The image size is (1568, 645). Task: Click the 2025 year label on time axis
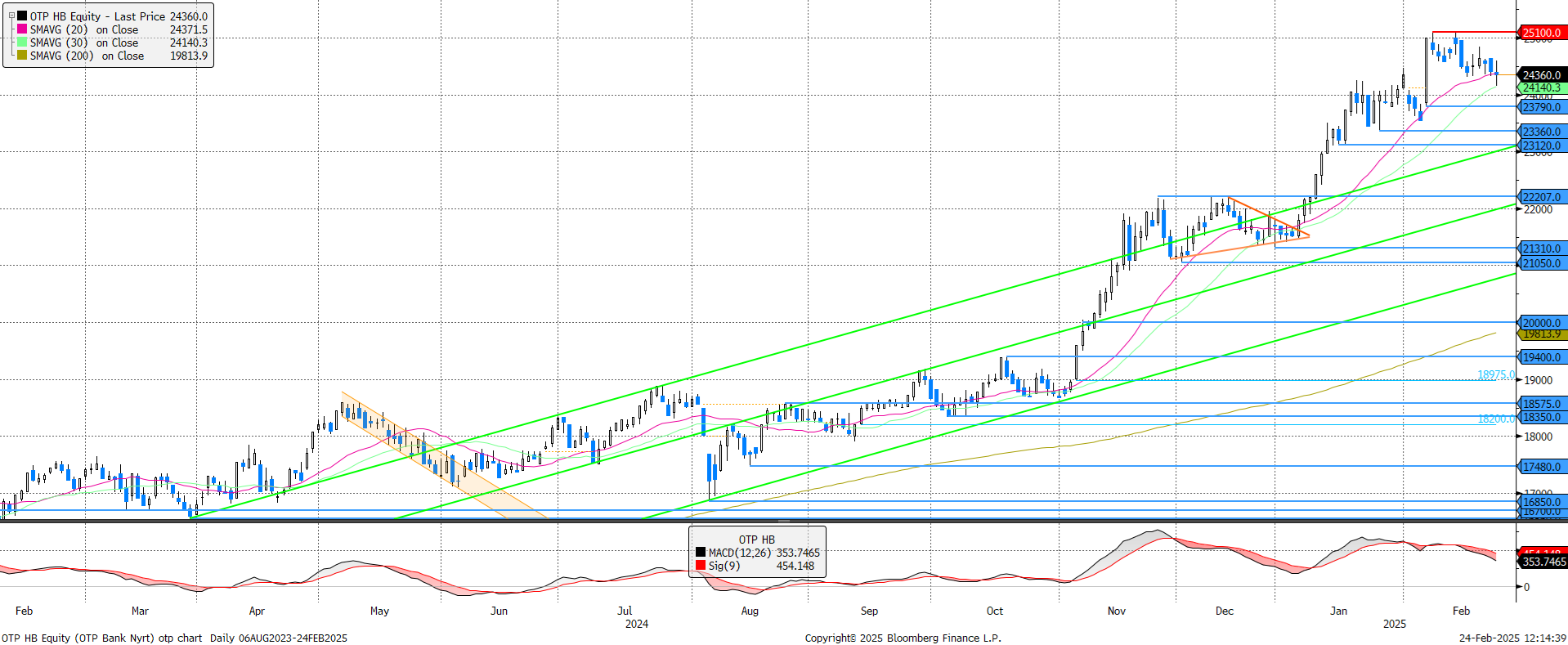1395,624
